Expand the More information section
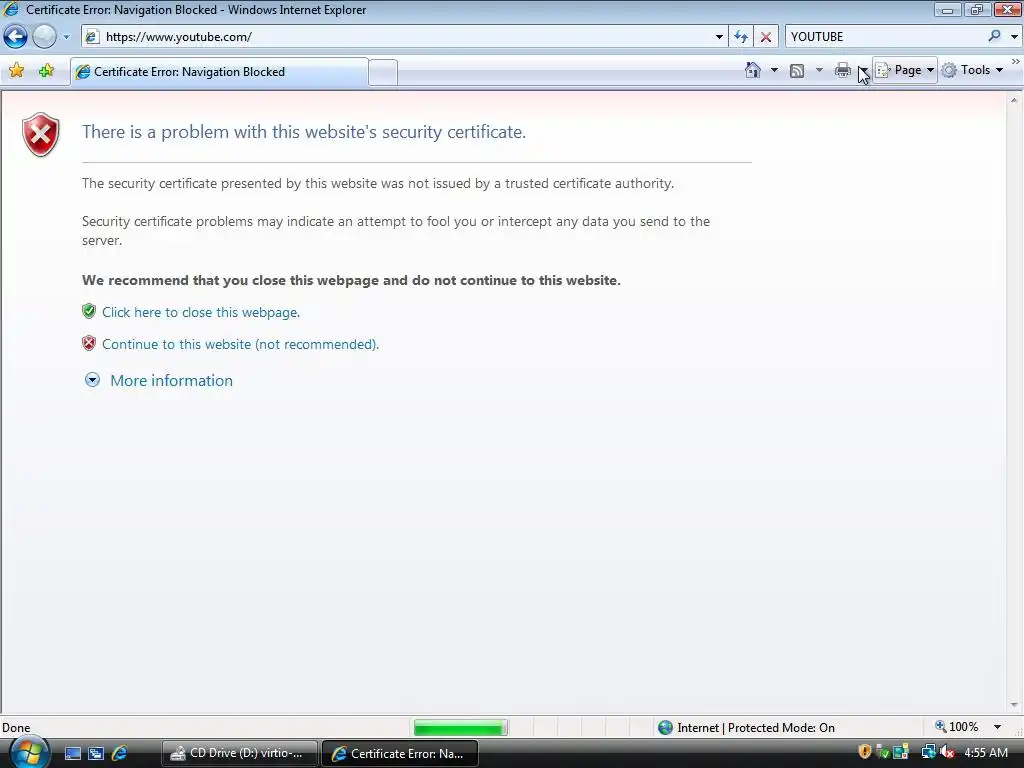This screenshot has width=1024, height=768. click(159, 381)
